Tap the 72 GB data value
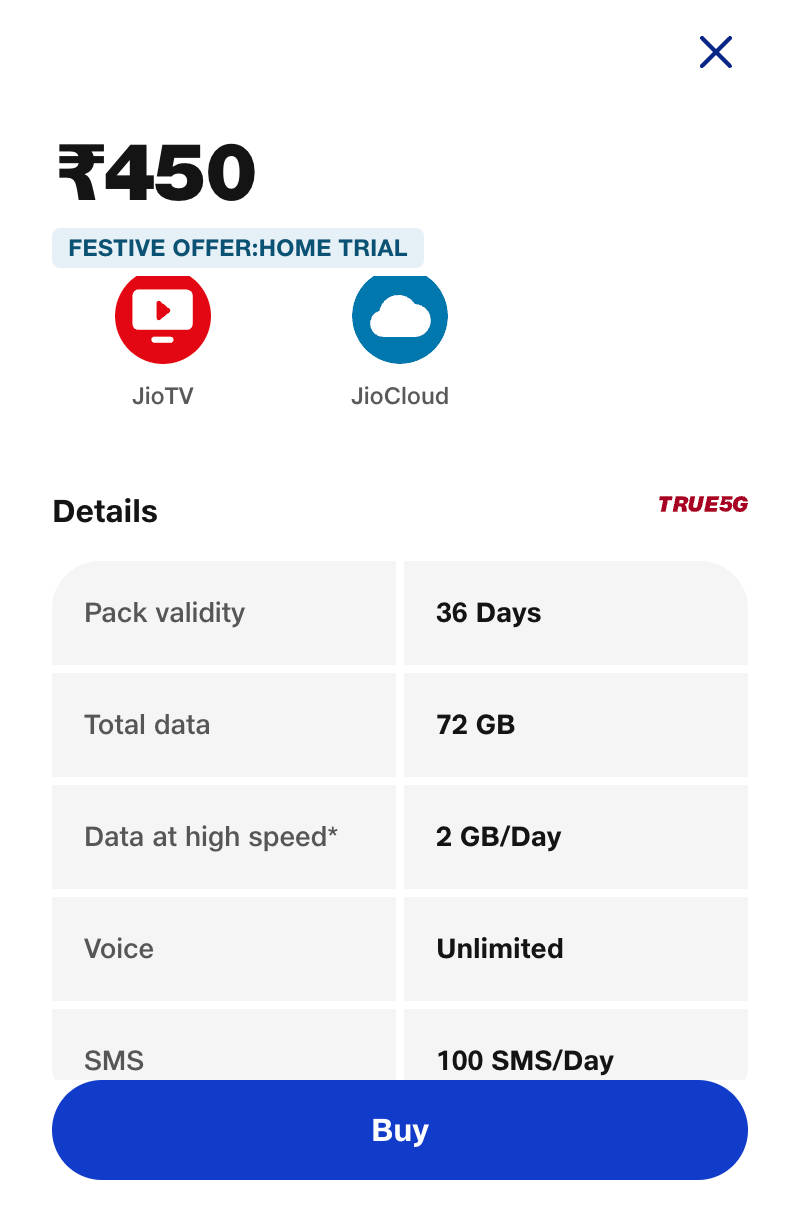The image size is (800, 1208). click(475, 724)
